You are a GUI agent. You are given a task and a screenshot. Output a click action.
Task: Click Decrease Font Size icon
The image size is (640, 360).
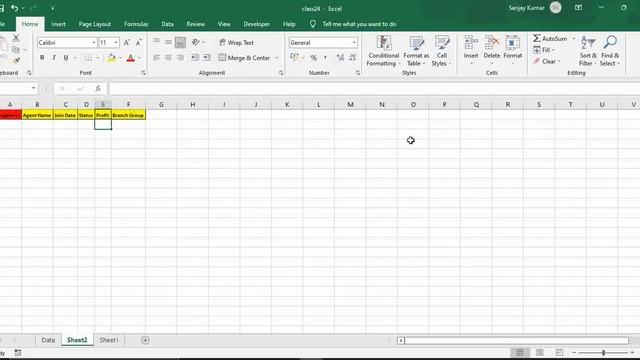point(138,42)
